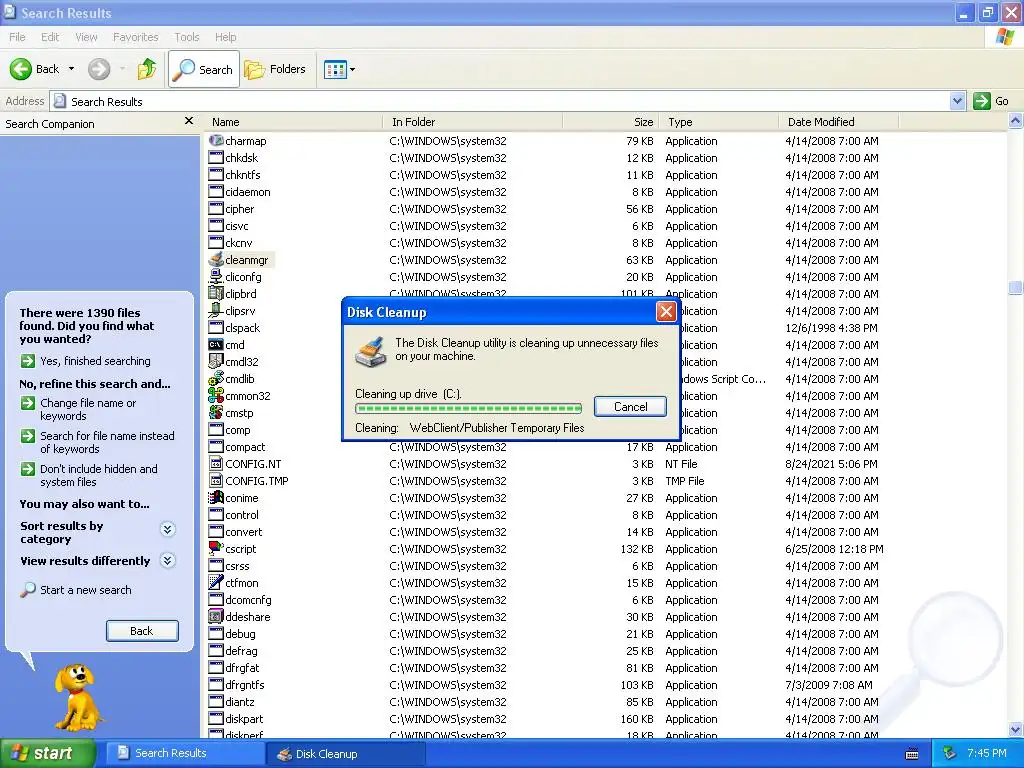Screen dimensions: 1024x768
Task: Open the Tools menu
Action: click(x=187, y=37)
